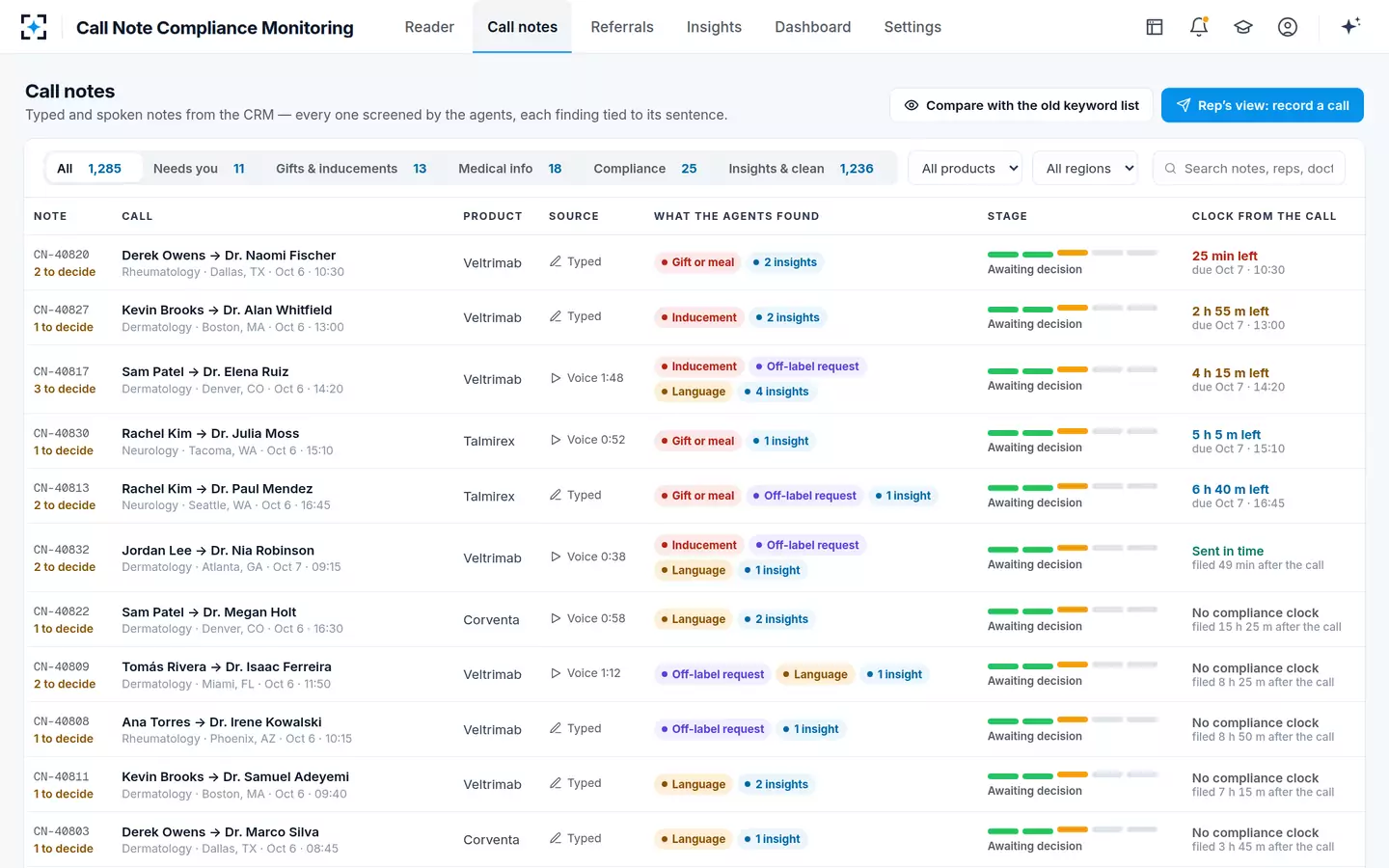Select the Compliance 25 filter
Screen dimensions: 1389x868
[645, 169]
